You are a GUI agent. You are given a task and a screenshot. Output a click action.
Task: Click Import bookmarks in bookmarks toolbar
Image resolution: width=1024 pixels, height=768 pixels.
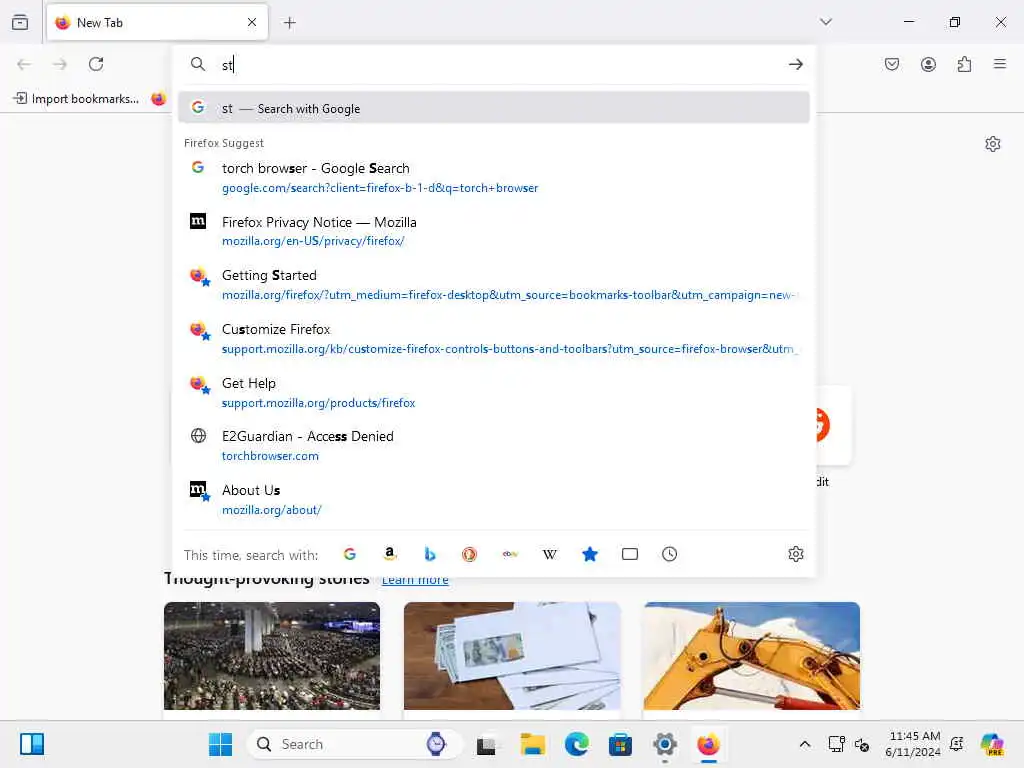point(76,99)
